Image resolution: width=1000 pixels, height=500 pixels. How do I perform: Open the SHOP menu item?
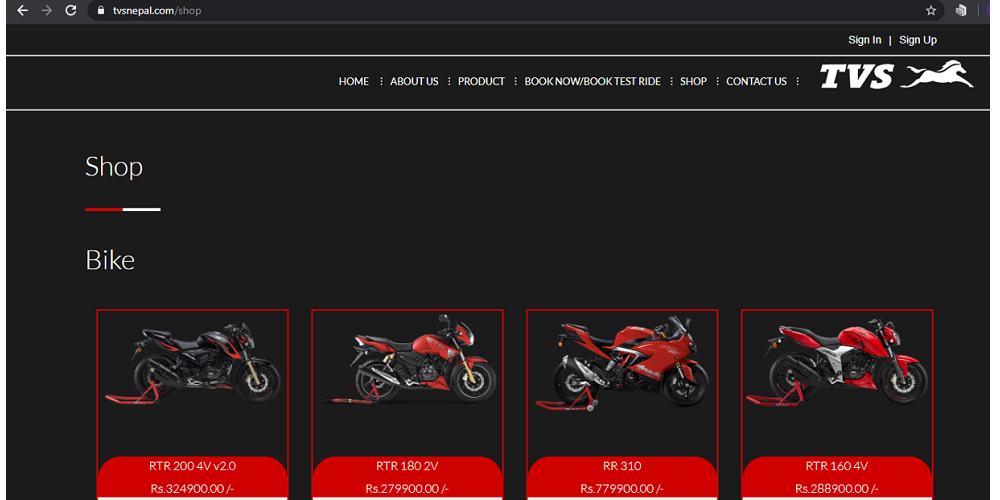693,82
